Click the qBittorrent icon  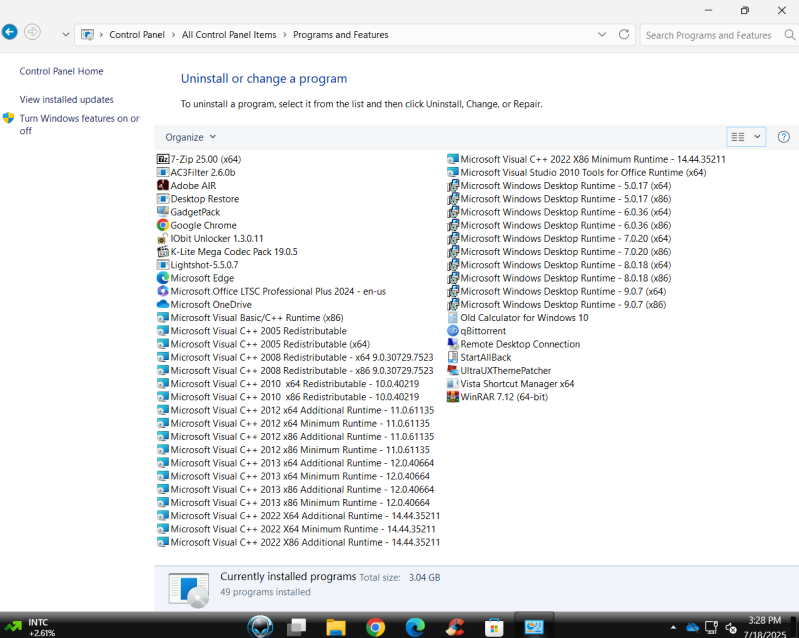click(x=452, y=331)
